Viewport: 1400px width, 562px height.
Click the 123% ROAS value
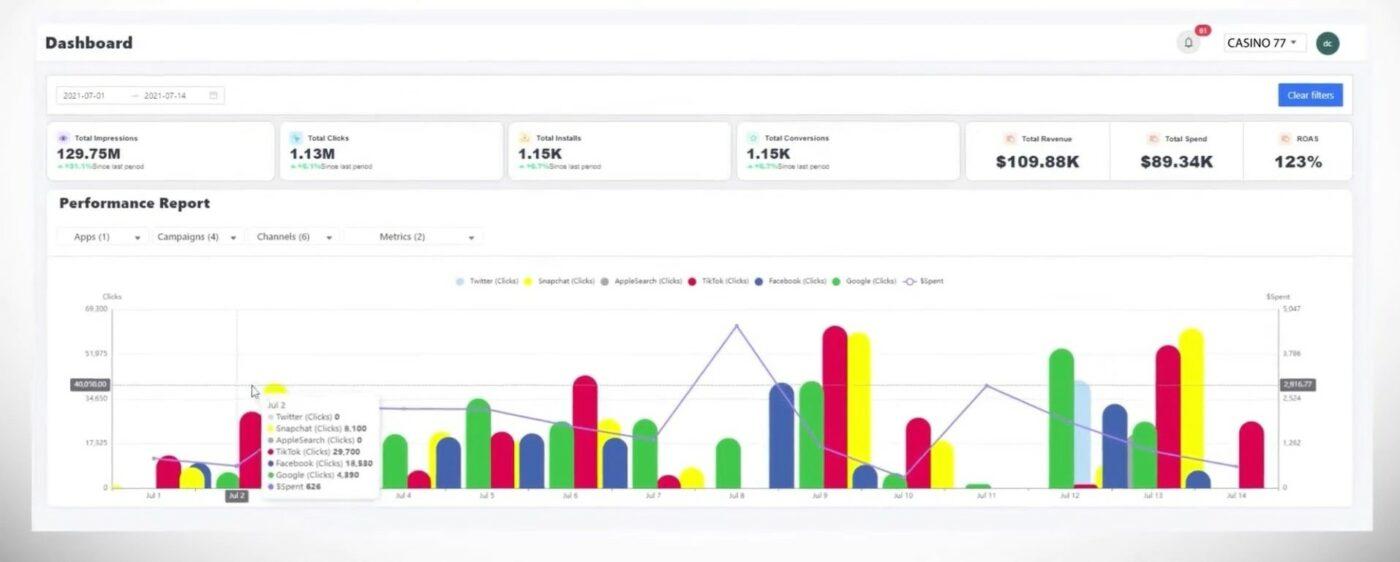1298,161
